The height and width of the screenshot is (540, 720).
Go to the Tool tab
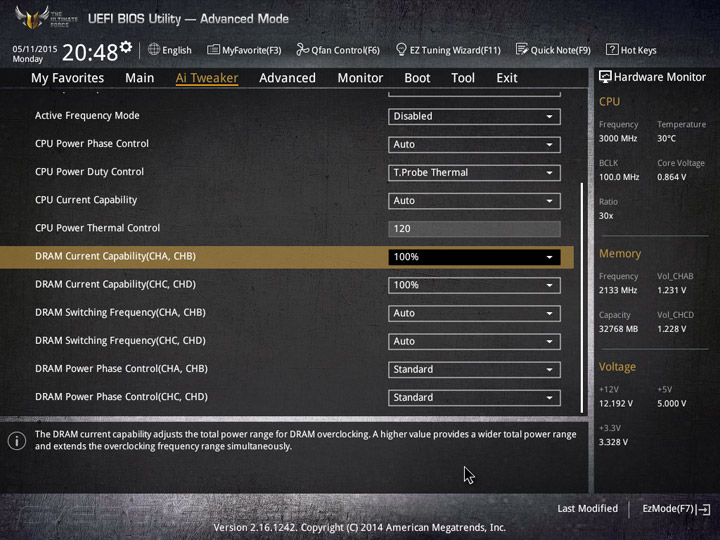(463, 78)
